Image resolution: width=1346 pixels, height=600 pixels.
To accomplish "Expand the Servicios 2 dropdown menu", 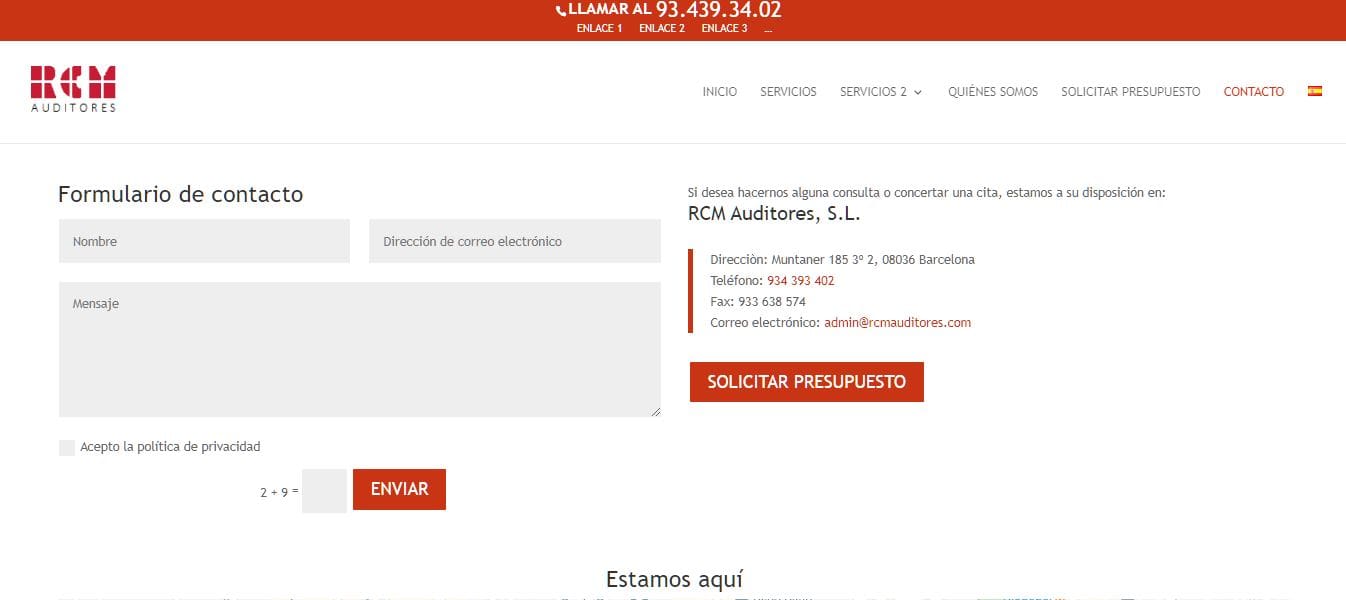I will [x=880, y=92].
